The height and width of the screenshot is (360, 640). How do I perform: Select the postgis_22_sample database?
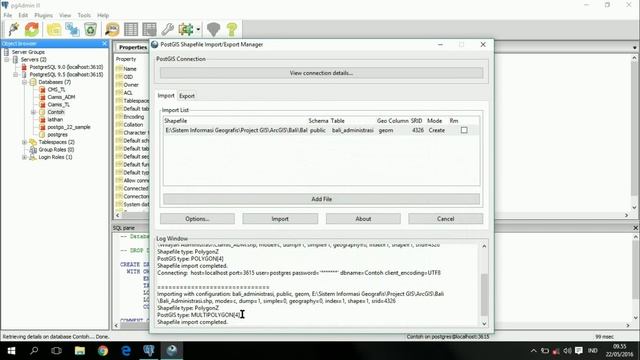69,127
